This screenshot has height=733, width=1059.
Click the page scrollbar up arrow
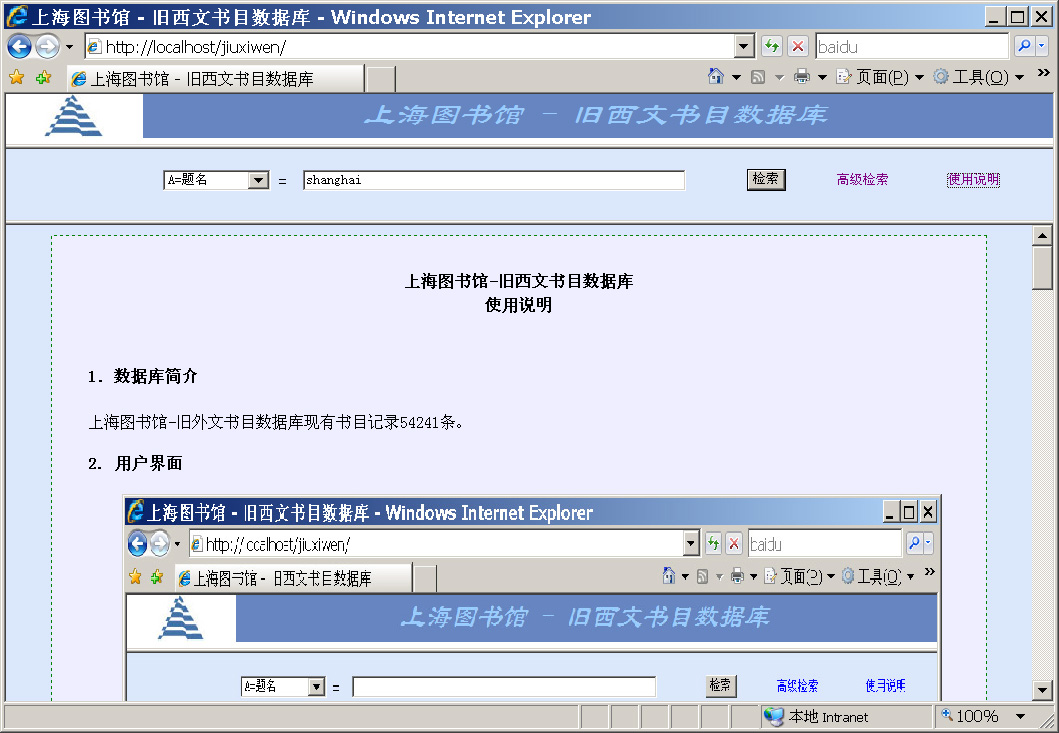[x=1042, y=236]
